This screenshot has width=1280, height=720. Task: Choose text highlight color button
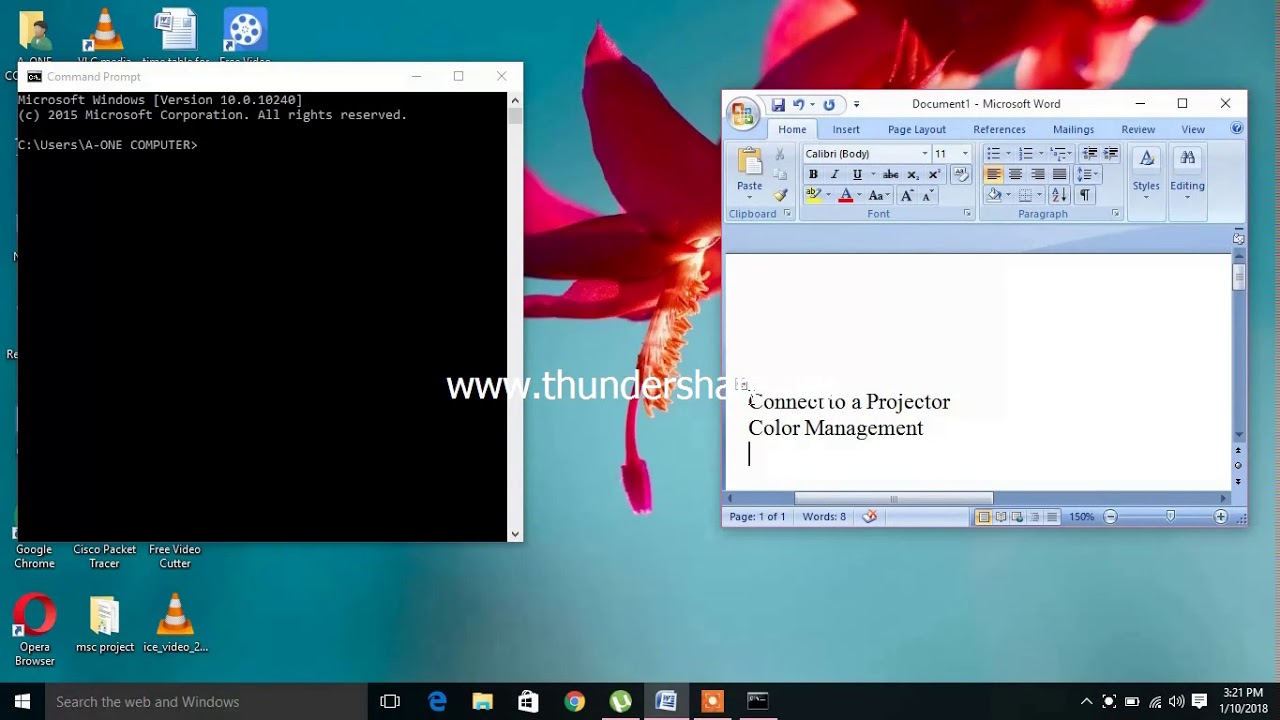click(813, 195)
